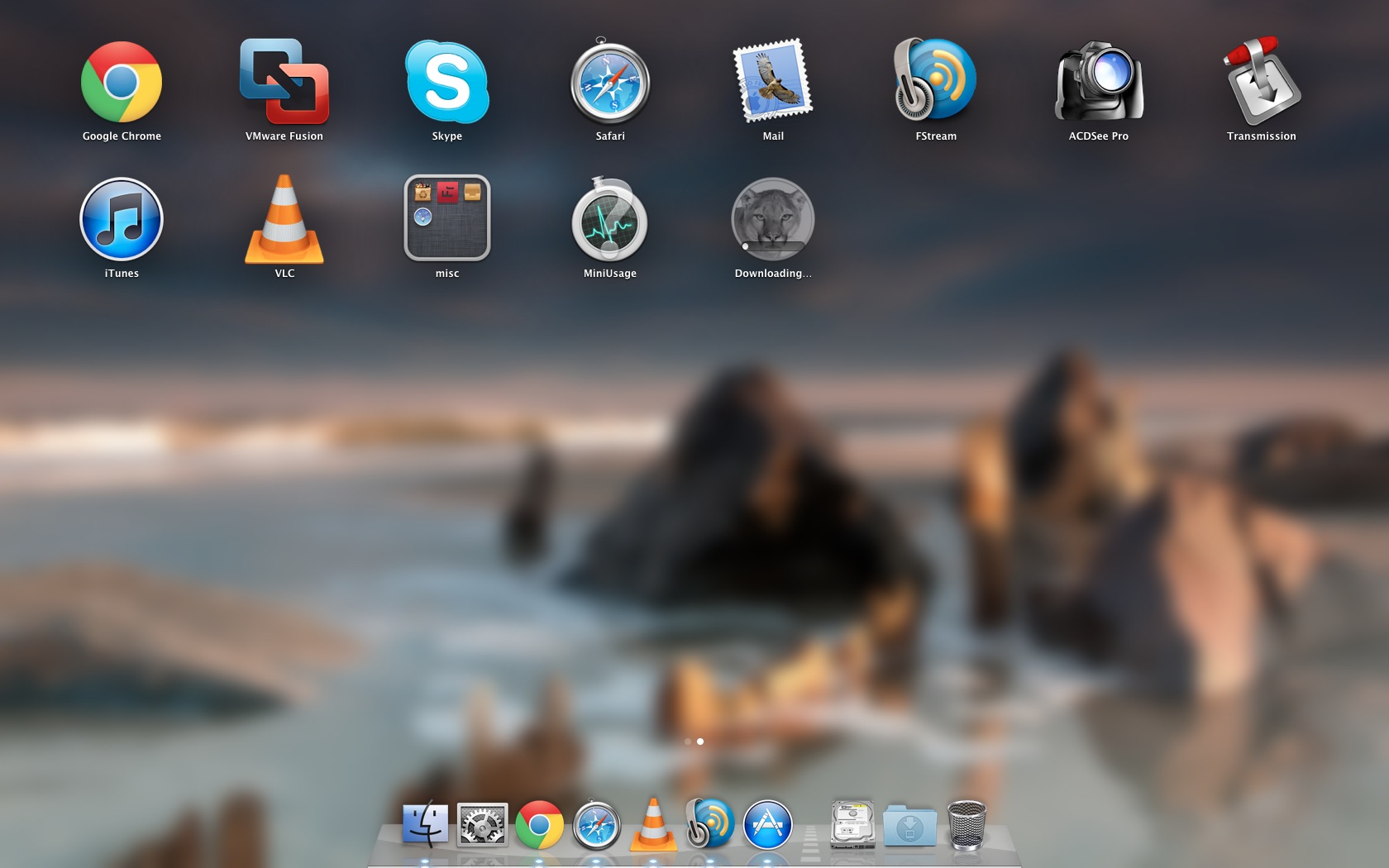
Task: Open Safari from the Launchpad grid
Action: tap(610, 82)
